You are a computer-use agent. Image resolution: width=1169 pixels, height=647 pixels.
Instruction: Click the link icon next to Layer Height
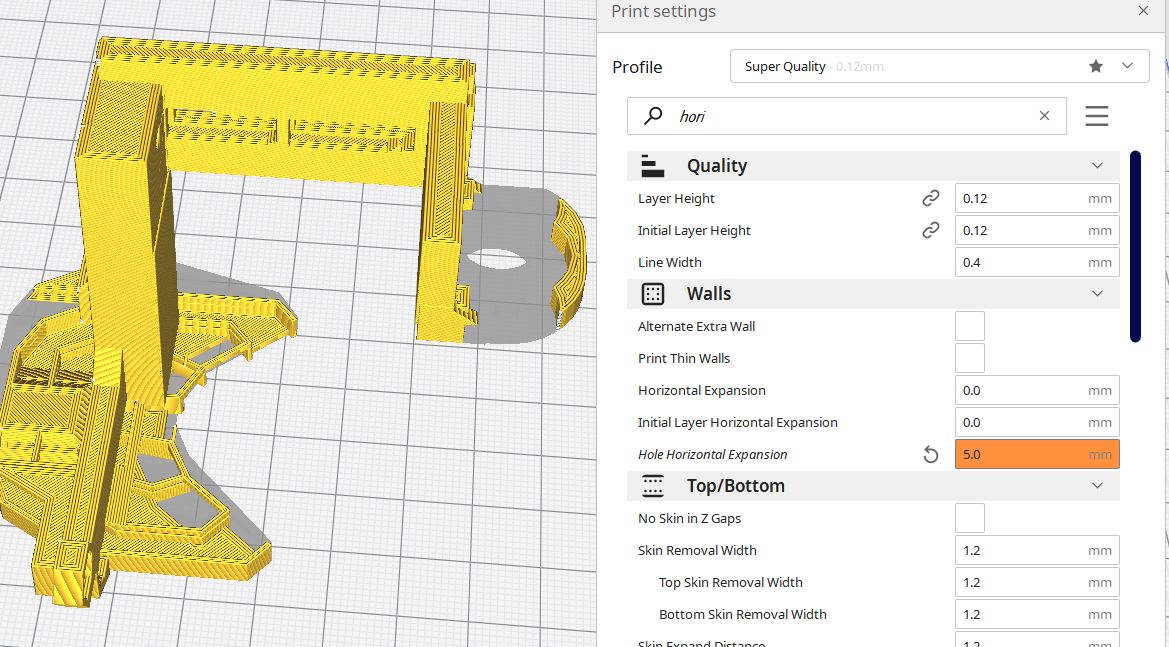click(x=931, y=198)
